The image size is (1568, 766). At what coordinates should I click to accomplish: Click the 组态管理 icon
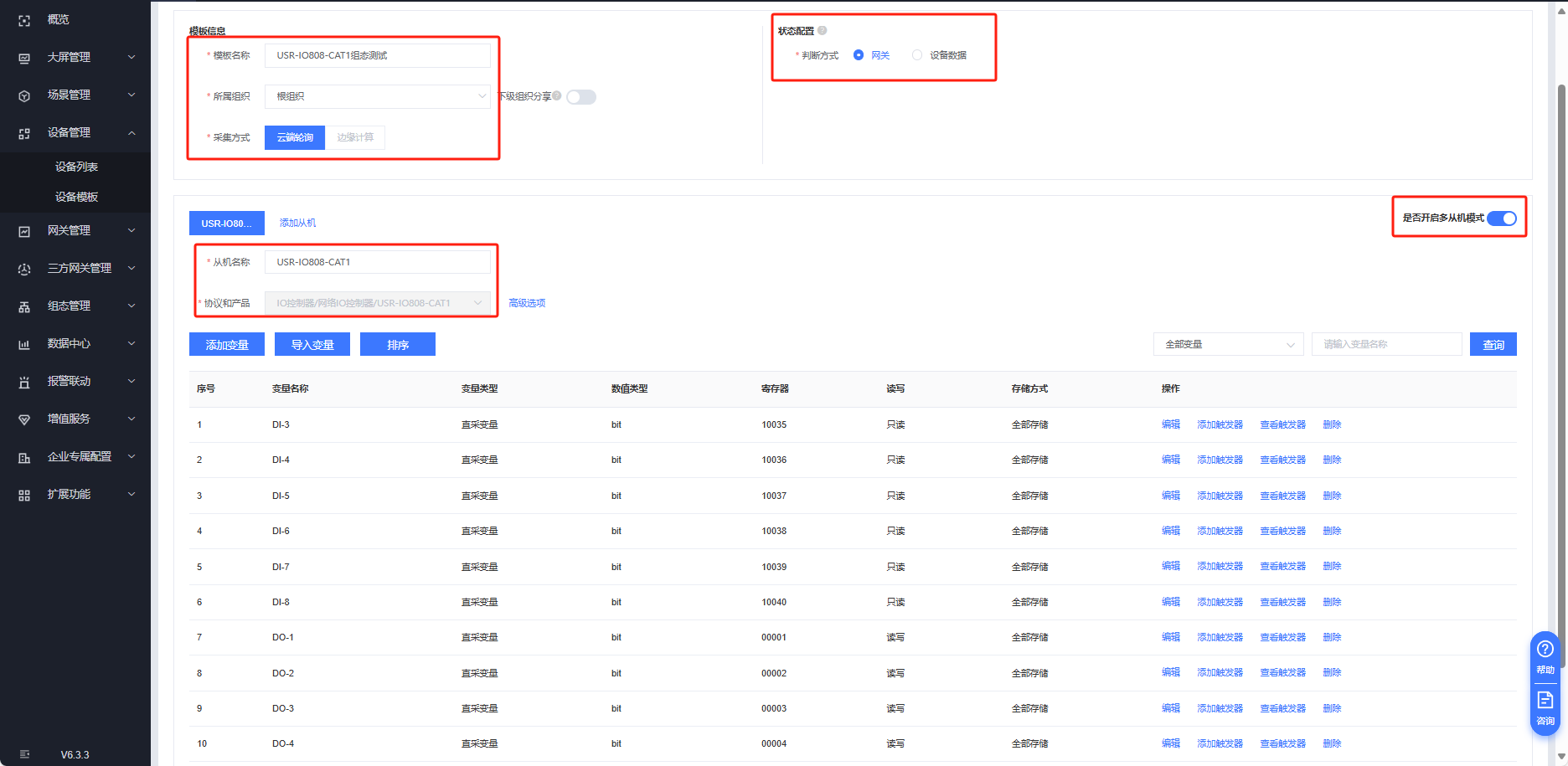point(24,306)
